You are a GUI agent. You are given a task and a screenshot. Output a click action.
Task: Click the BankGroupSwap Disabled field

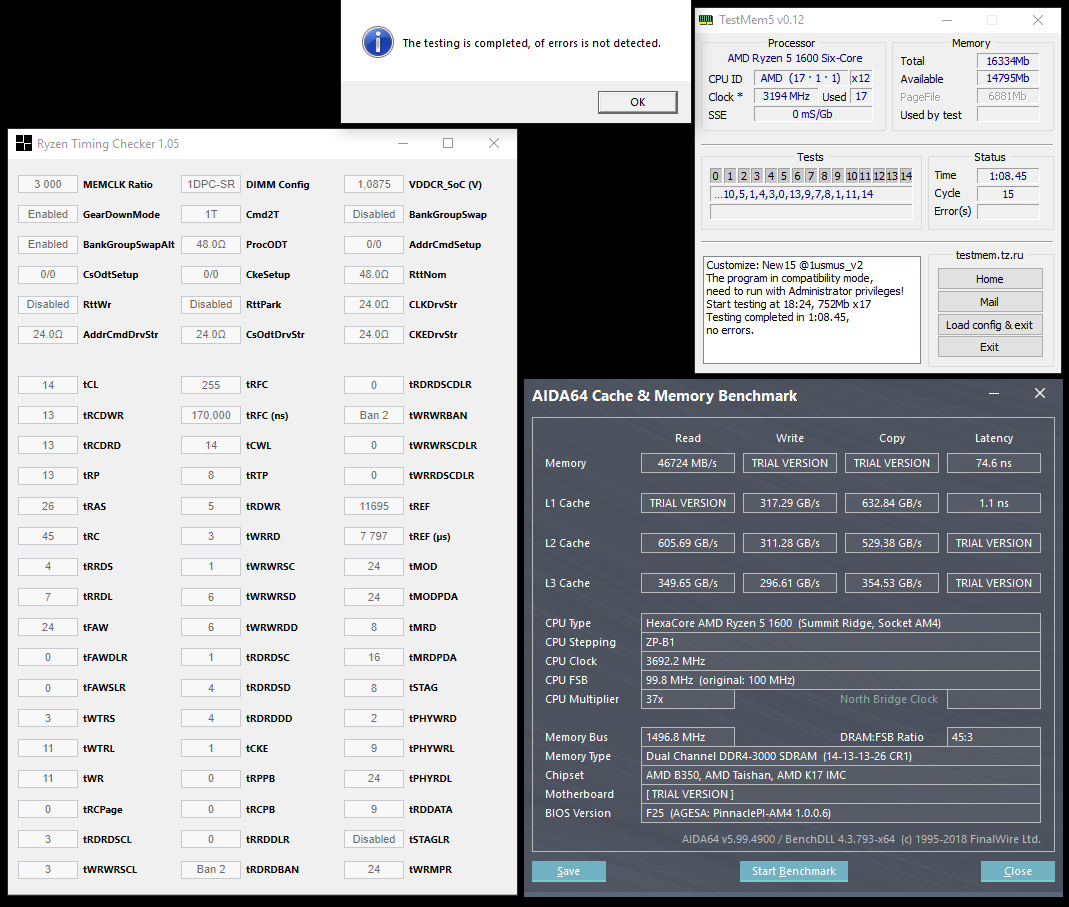[x=374, y=214]
